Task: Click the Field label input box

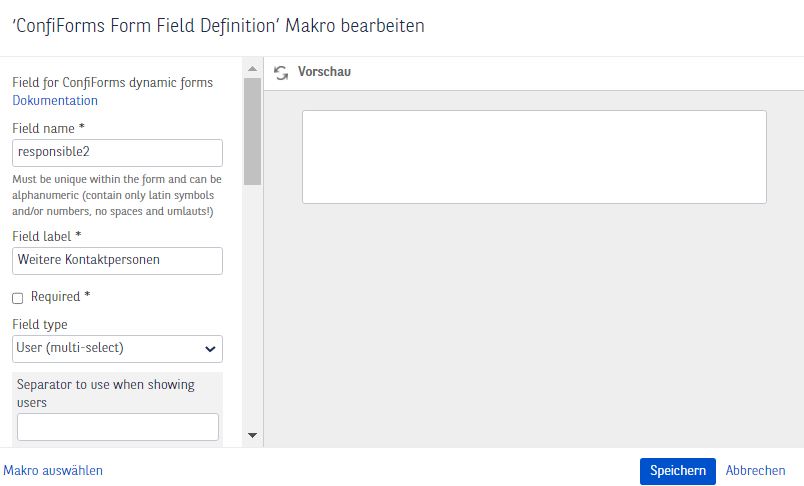Action: tap(117, 261)
